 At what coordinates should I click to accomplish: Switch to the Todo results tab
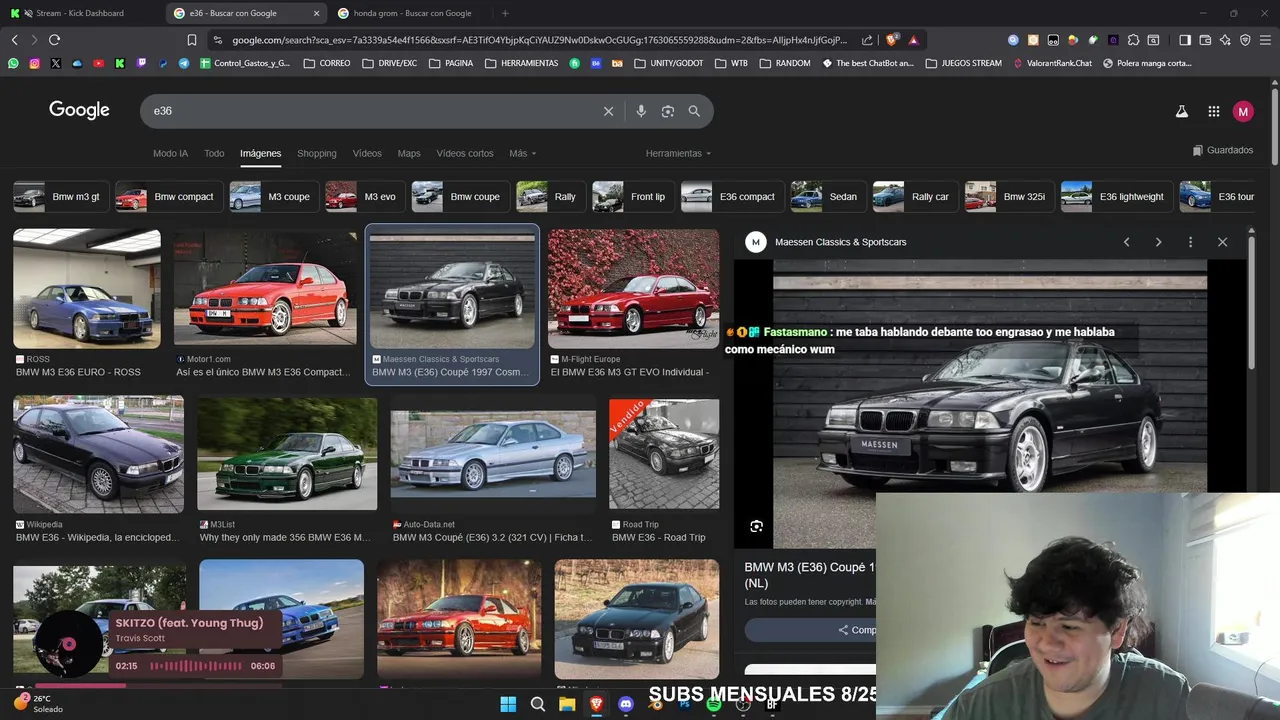tap(214, 153)
